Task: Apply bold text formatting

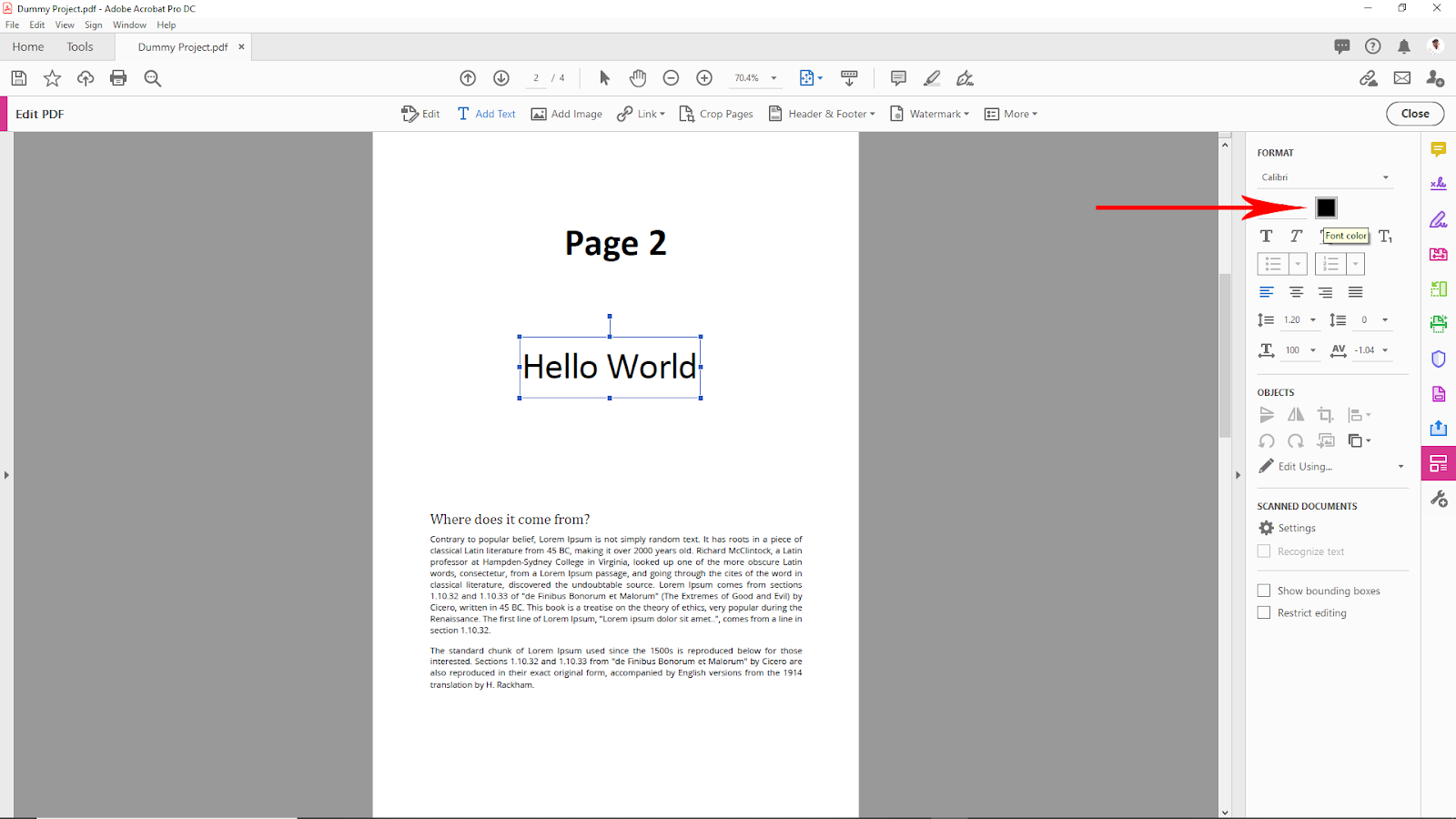Action: [1266, 236]
